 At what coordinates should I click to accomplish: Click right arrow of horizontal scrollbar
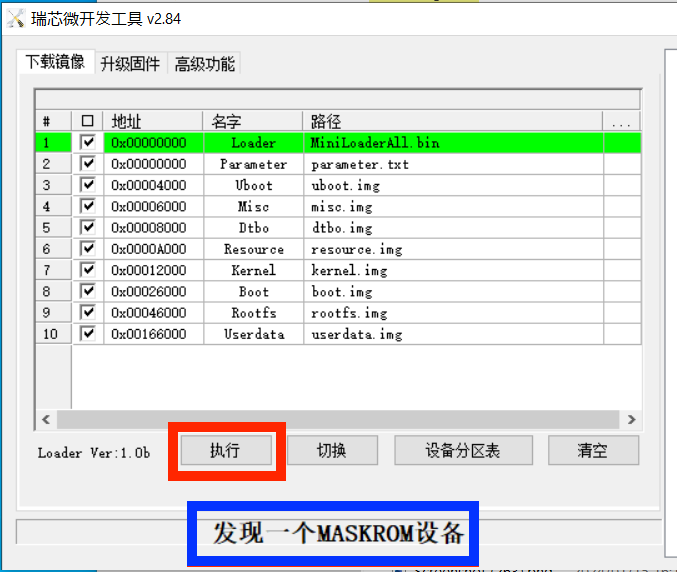(x=631, y=419)
